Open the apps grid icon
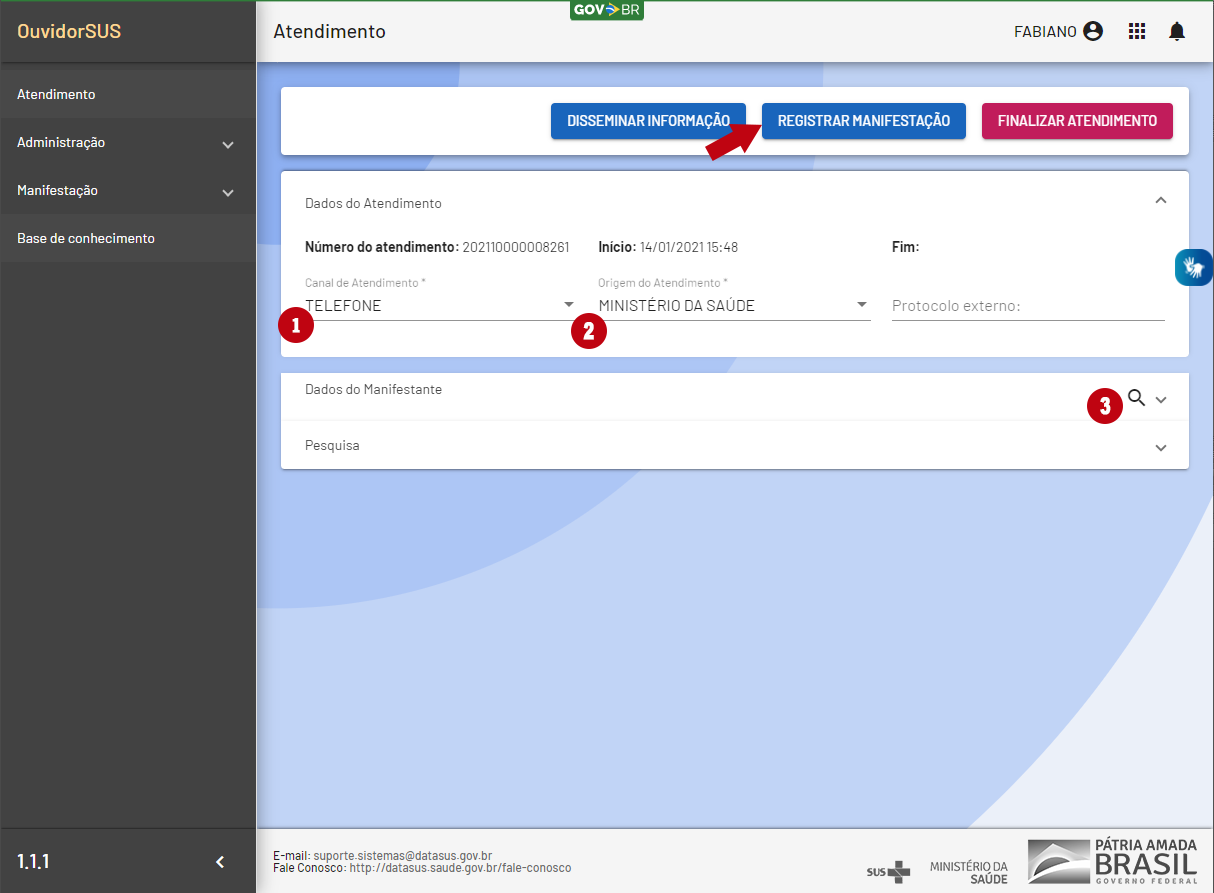 1137,32
